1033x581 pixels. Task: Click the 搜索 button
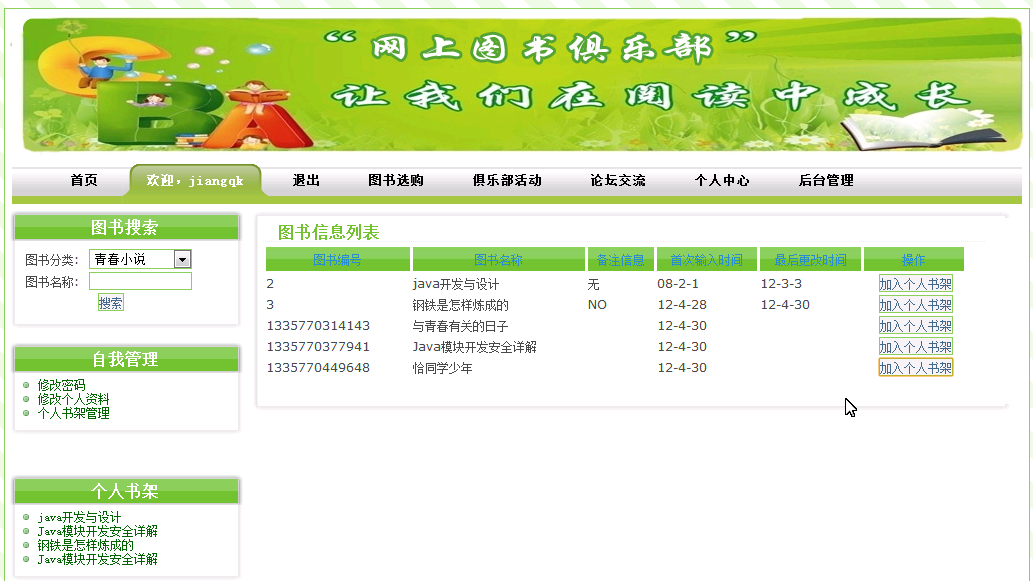click(110, 303)
